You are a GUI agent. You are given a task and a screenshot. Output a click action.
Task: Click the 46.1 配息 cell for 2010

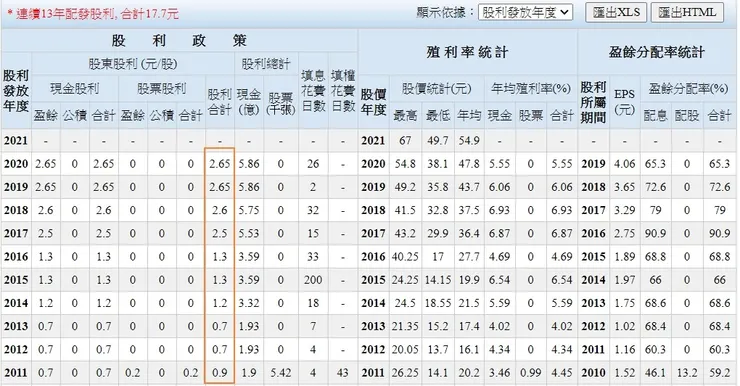click(656, 373)
